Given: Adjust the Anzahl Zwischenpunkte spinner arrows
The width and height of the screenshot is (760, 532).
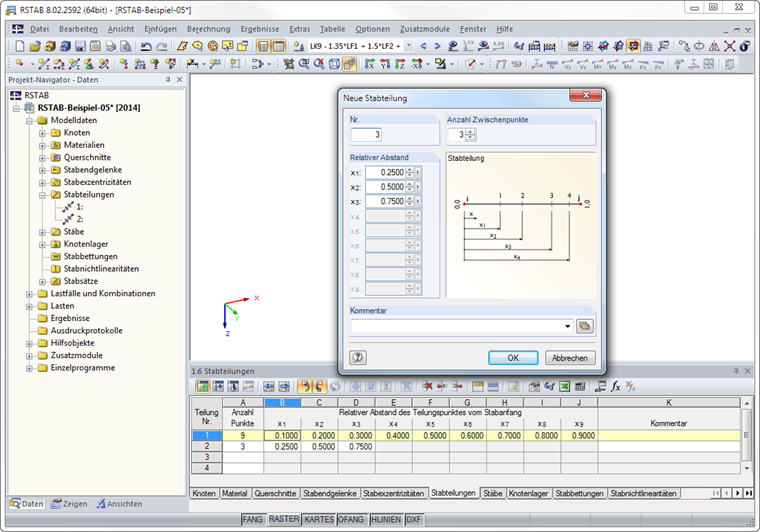Looking at the screenshot, I should [x=470, y=135].
